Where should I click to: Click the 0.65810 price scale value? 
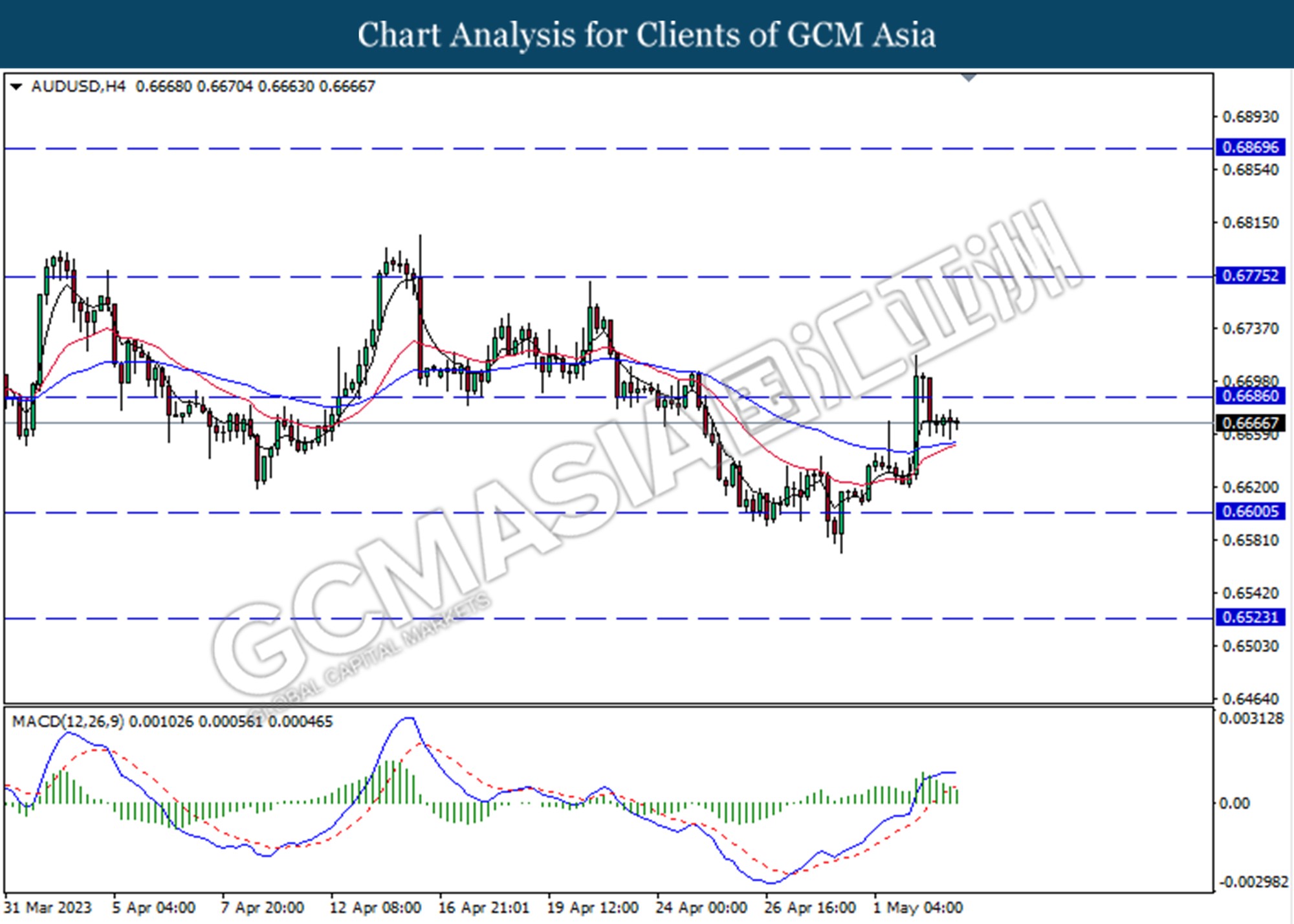pyautogui.click(x=1250, y=540)
